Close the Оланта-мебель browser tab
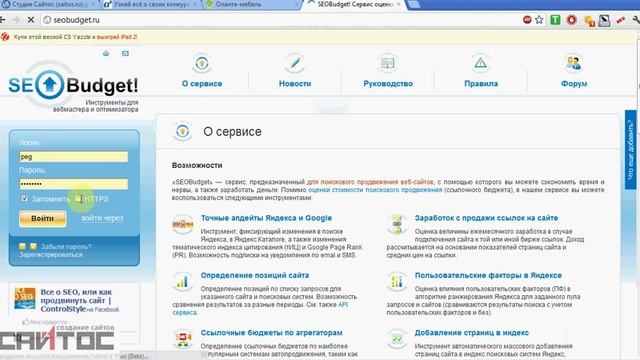The width and height of the screenshot is (640, 360). pos(297,4)
